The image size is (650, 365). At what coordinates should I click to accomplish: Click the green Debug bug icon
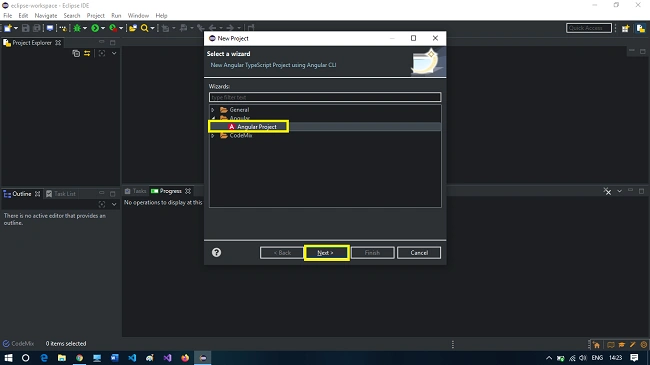click(x=77, y=28)
